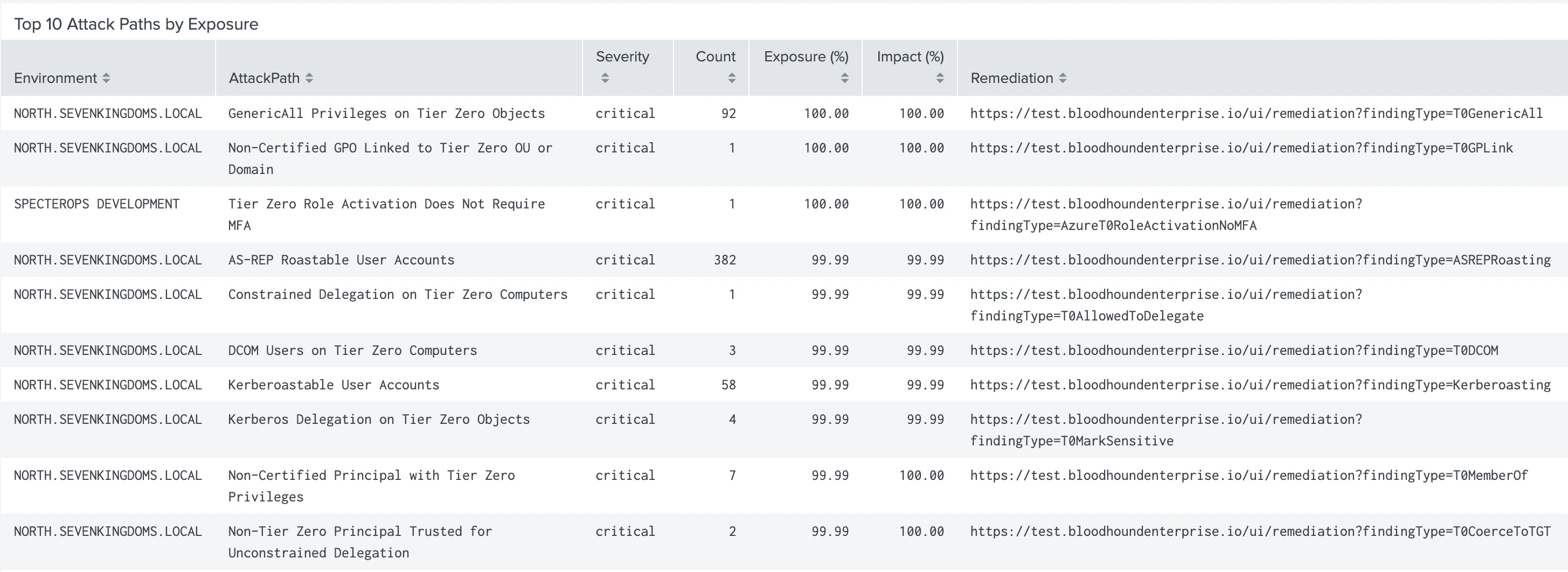Click the count value 382
This screenshot has width=1568, height=572.
coord(725,260)
